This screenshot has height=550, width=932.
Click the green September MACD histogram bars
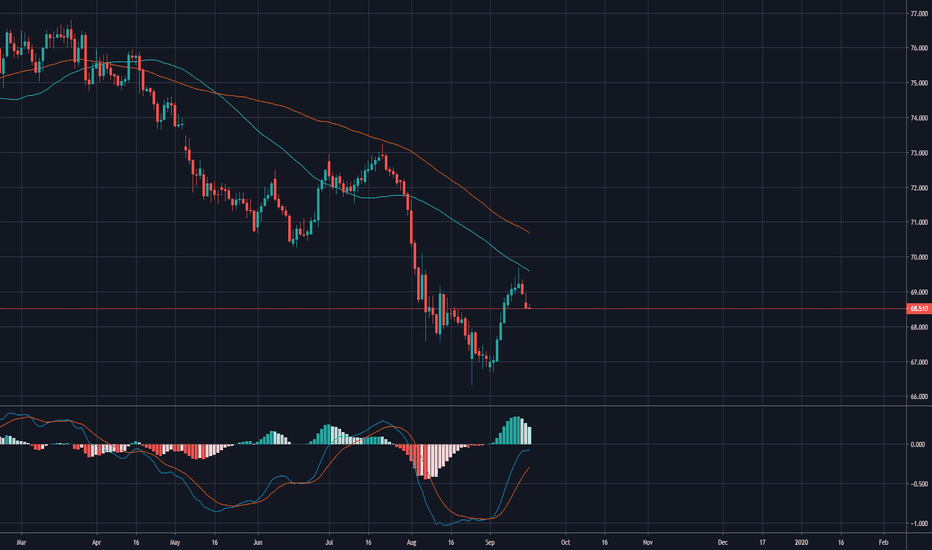pyautogui.click(x=513, y=432)
